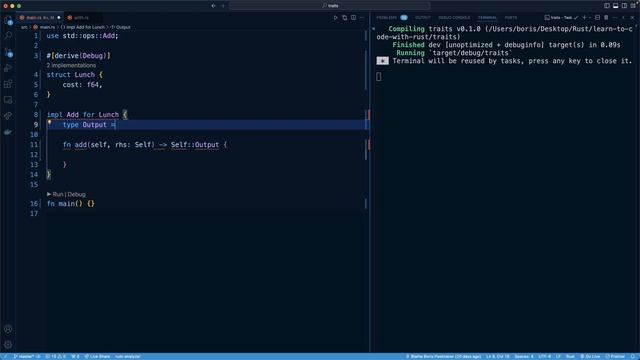The width and height of the screenshot is (640, 360).
Task: Open the Output panel tab
Action: coord(422,18)
